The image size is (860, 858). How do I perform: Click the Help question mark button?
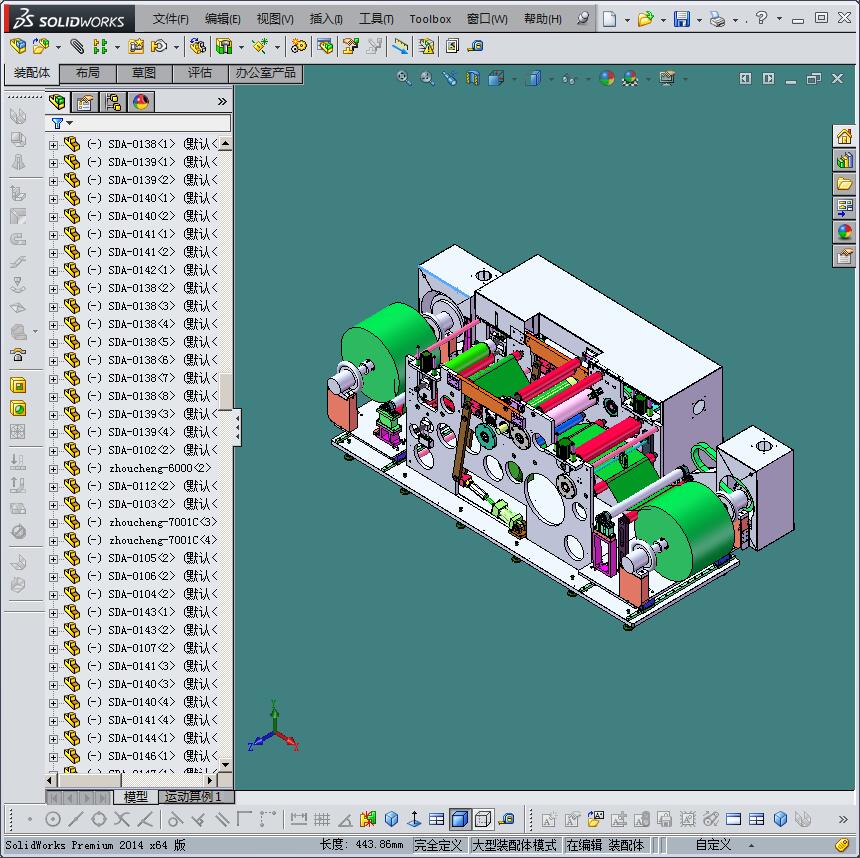tap(762, 18)
